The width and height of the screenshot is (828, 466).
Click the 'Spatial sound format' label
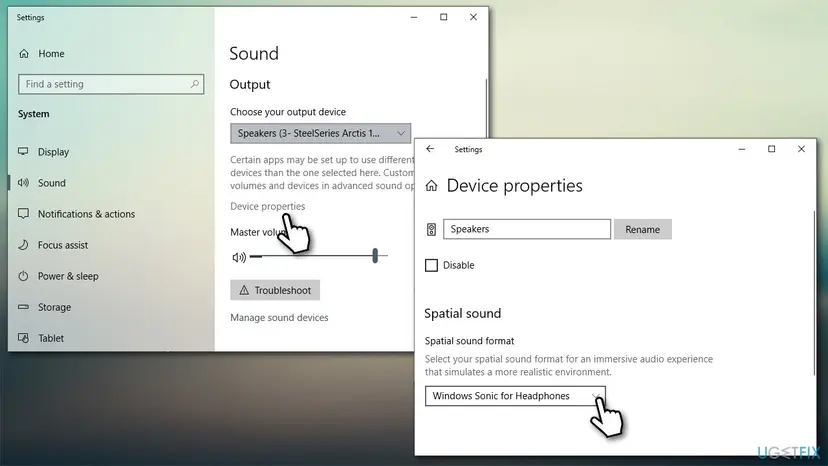click(469, 341)
